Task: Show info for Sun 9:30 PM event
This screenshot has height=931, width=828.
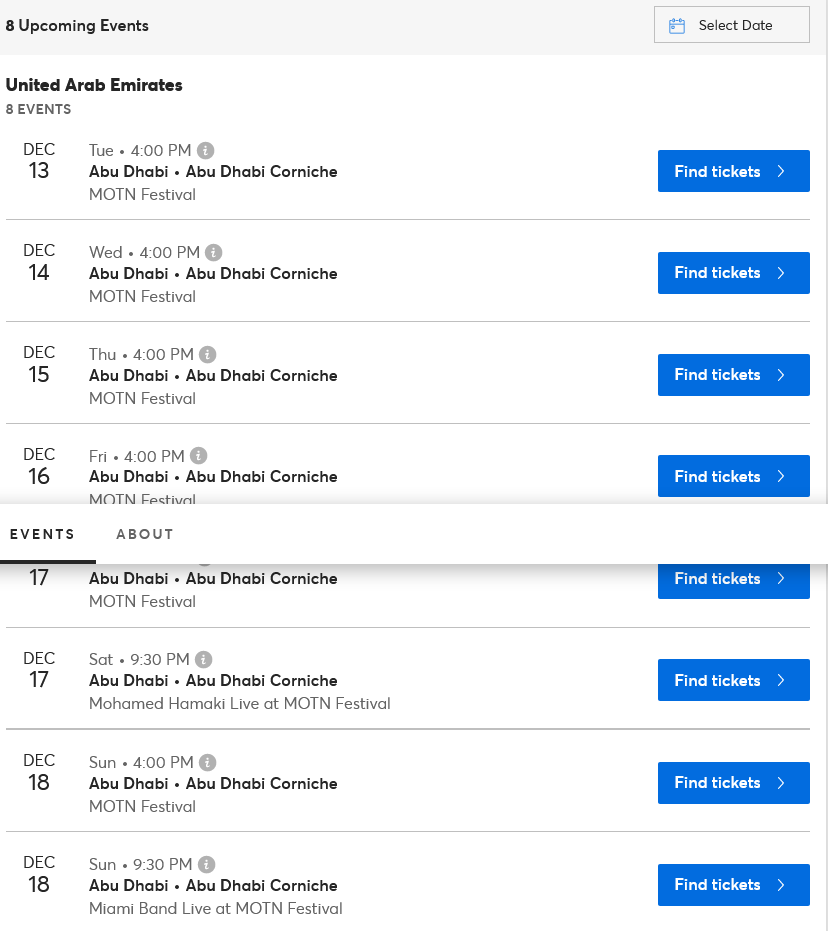Action: [207, 864]
